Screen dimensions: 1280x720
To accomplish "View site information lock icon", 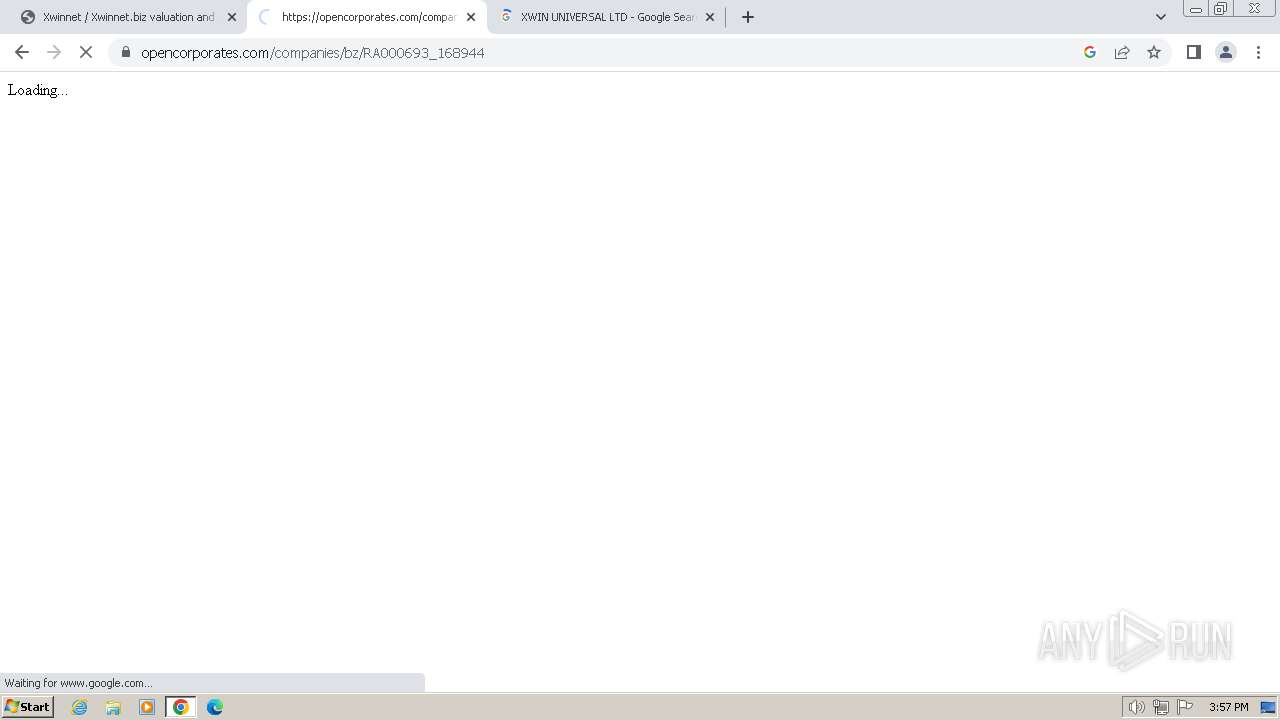I will tap(126, 52).
